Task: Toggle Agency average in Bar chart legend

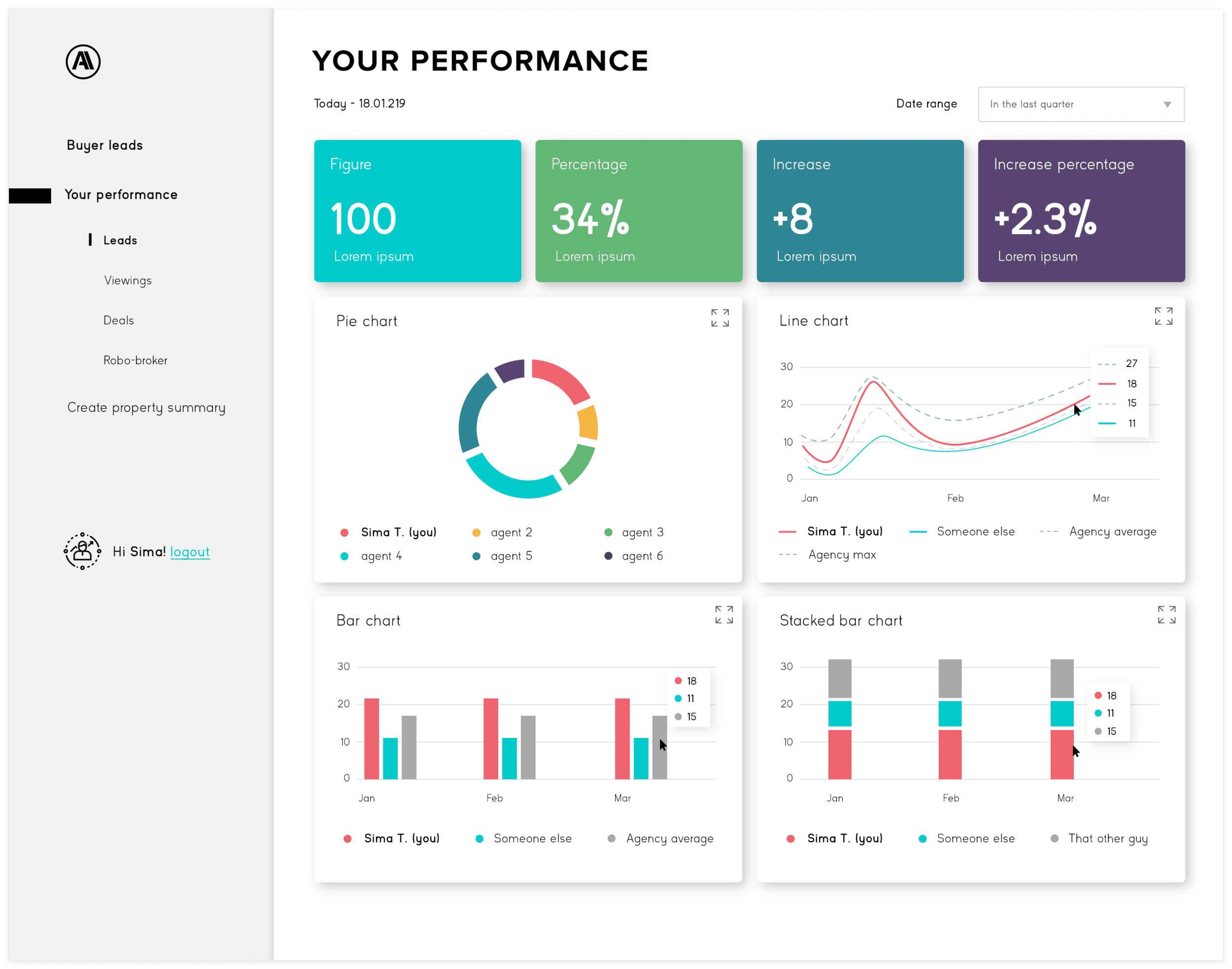Action: 660,838
